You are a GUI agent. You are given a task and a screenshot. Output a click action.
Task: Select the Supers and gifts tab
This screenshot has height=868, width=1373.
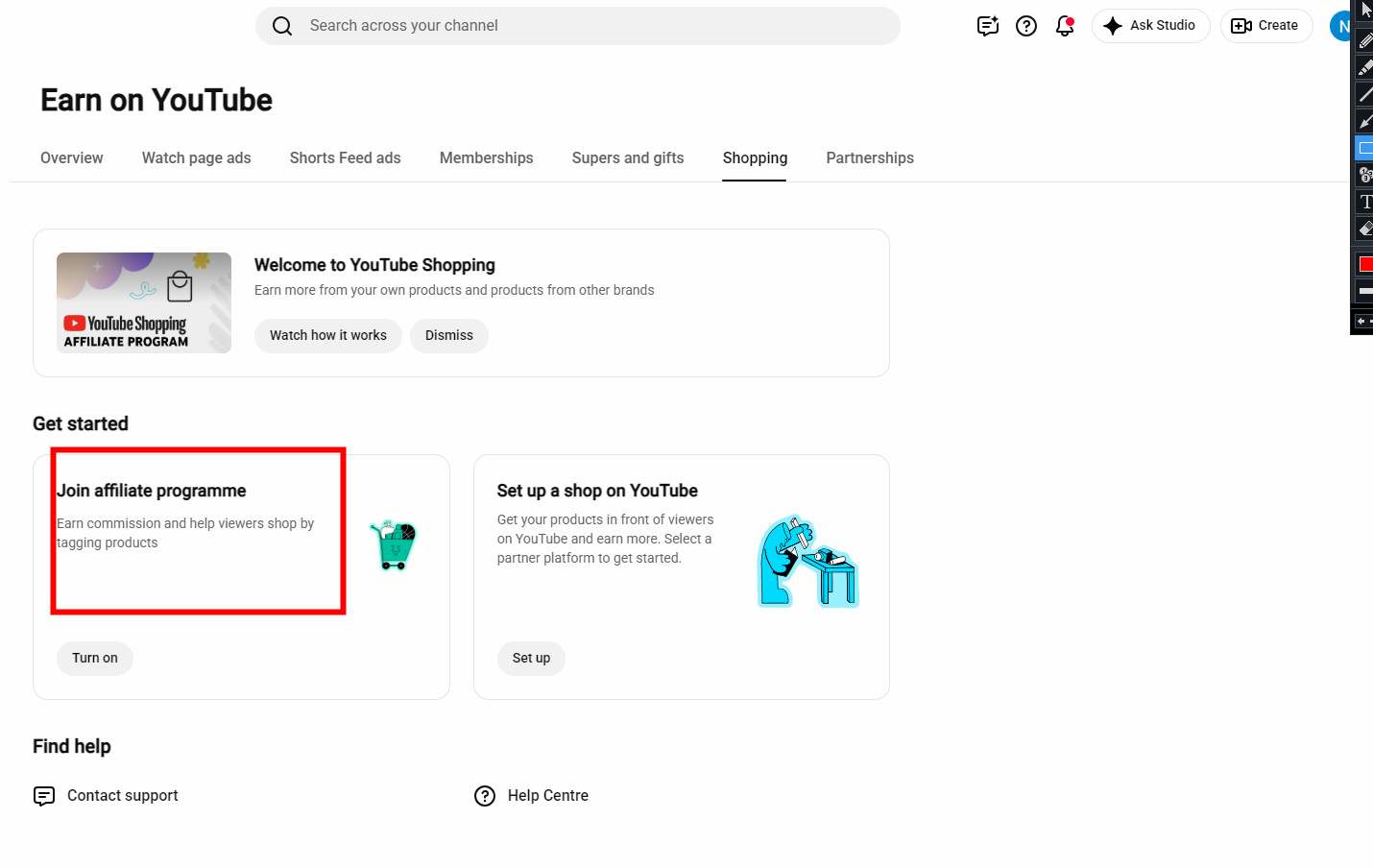628,158
